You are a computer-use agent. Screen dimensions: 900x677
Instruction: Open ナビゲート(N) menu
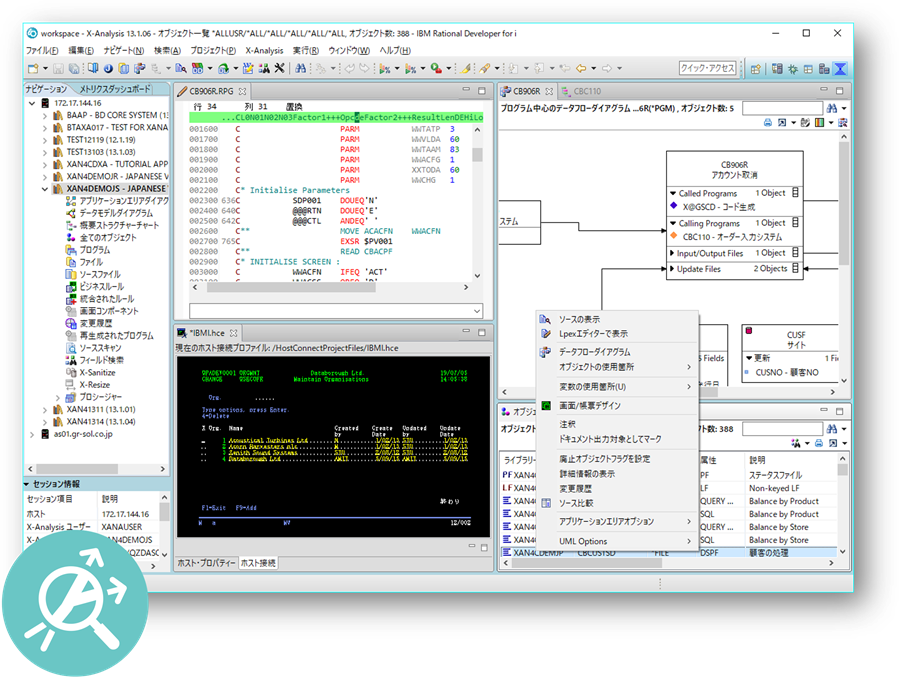pos(124,51)
